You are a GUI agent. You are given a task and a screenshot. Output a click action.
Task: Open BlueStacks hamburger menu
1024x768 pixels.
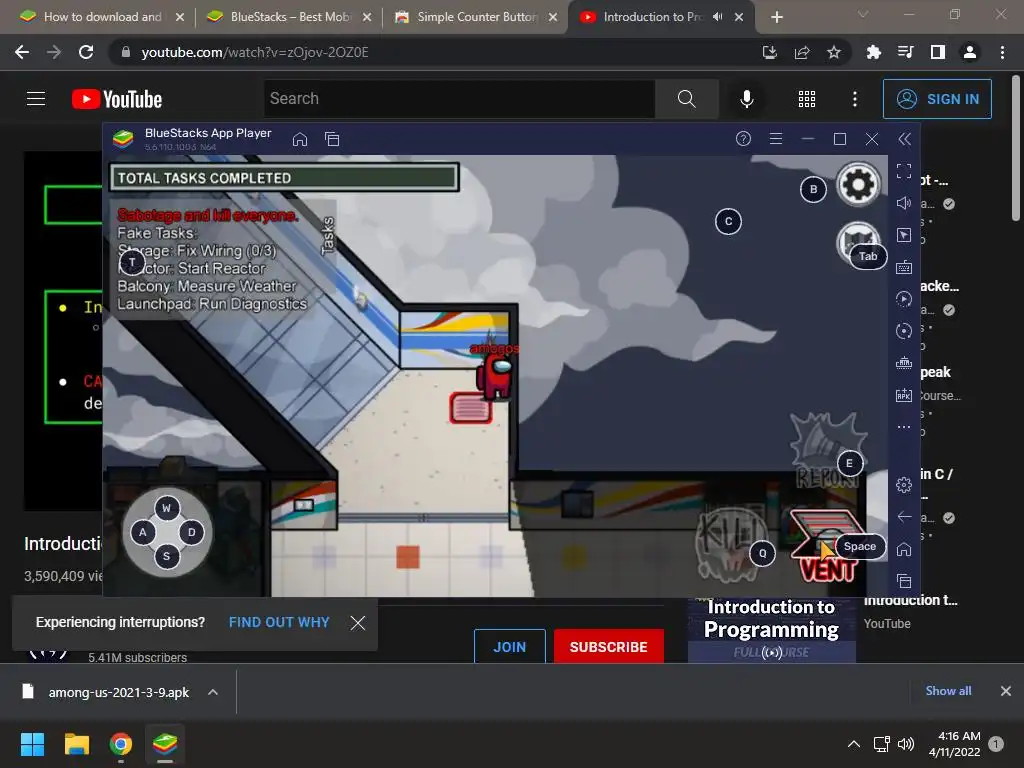[x=776, y=138]
